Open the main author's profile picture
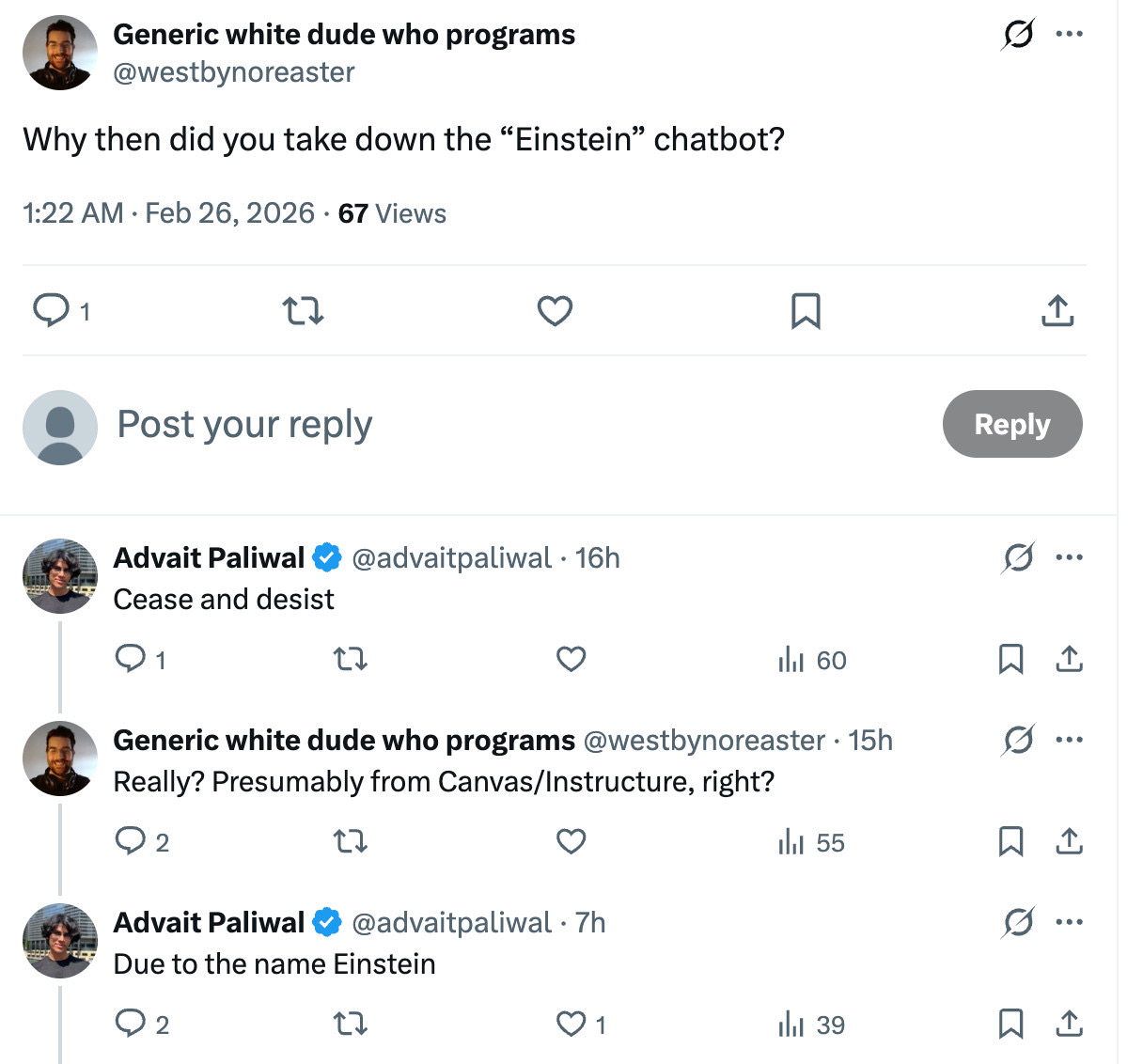Viewport: 1143px width, 1064px height. [59, 53]
